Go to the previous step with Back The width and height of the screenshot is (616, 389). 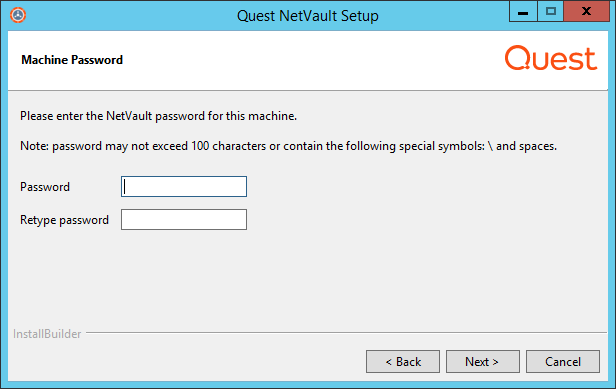403,361
